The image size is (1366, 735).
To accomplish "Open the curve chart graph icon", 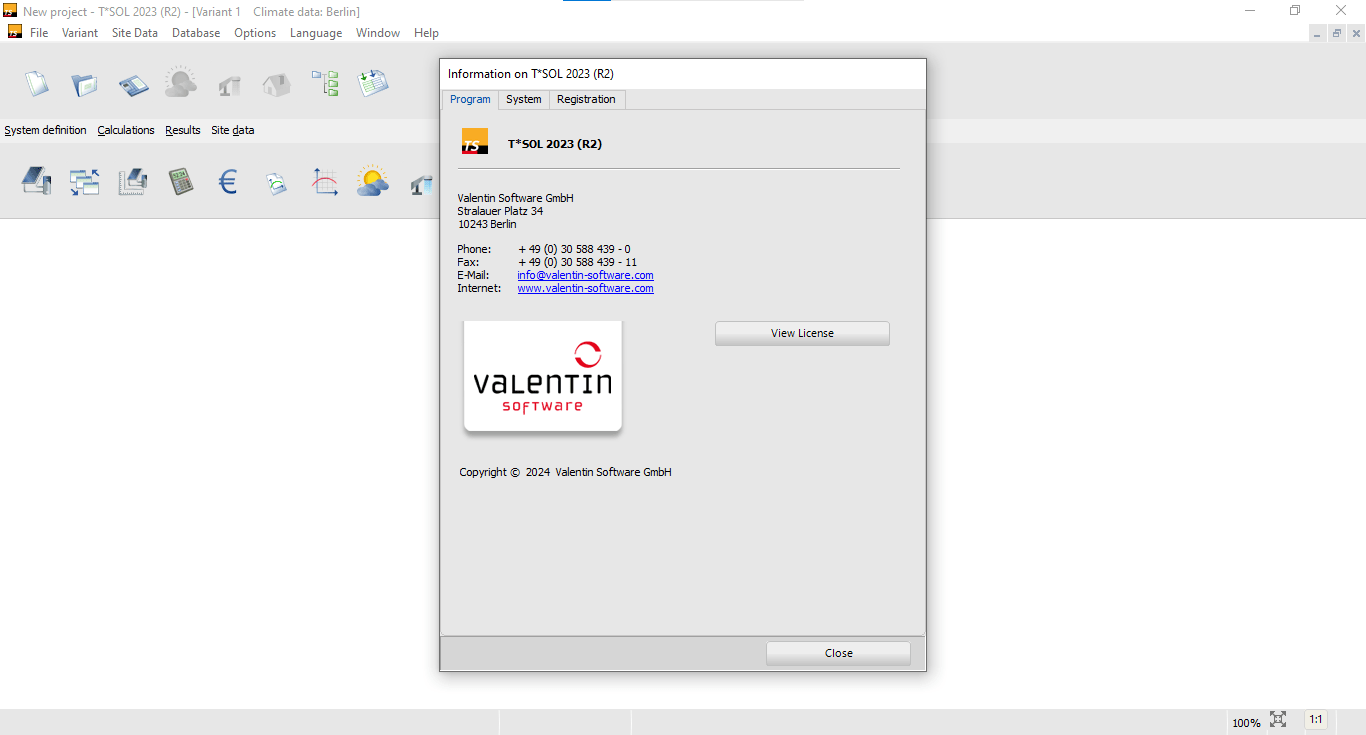I will point(325,181).
